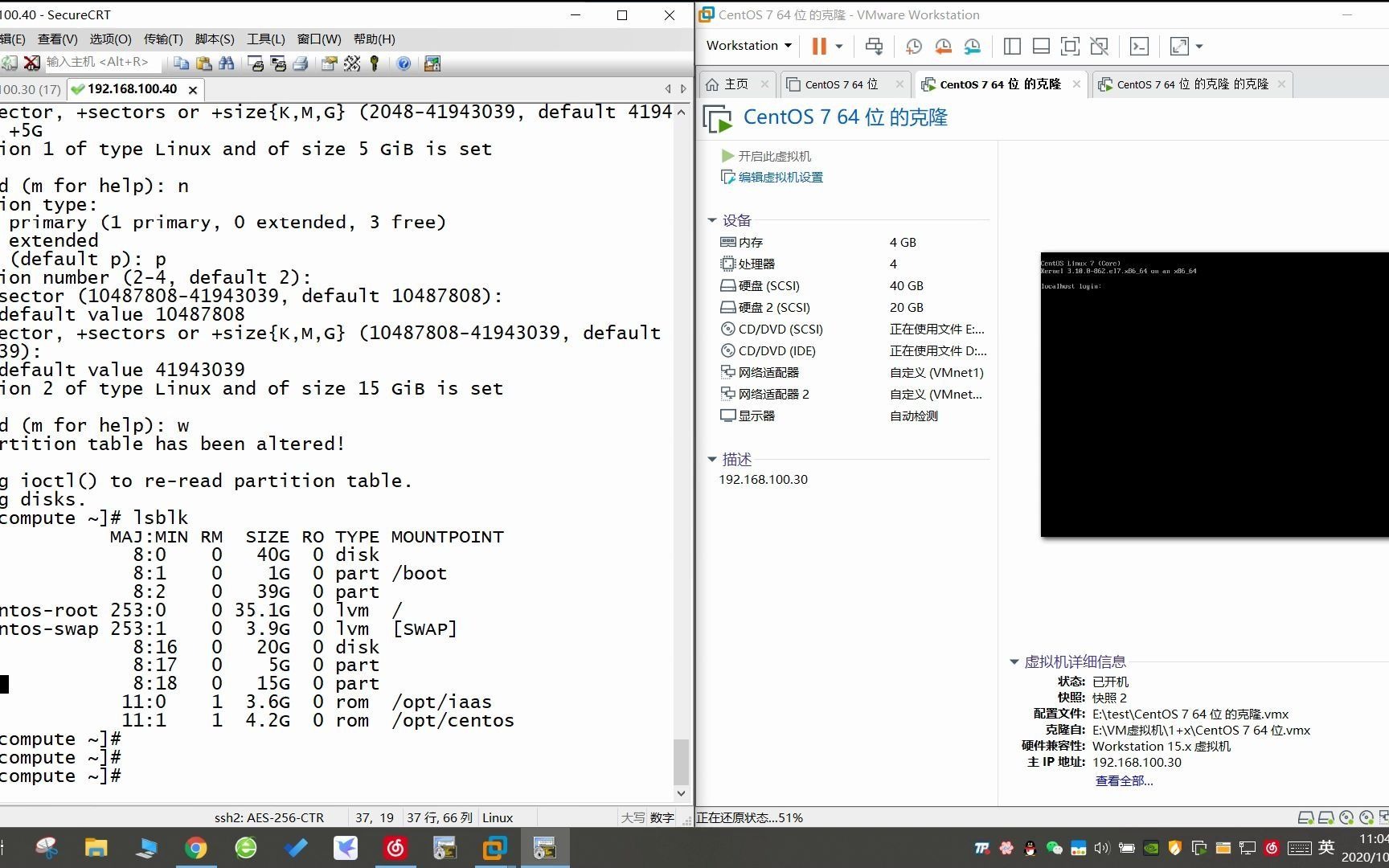
Task: Open the 脚本(S) menu in SecureCRT
Action: pos(215,39)
